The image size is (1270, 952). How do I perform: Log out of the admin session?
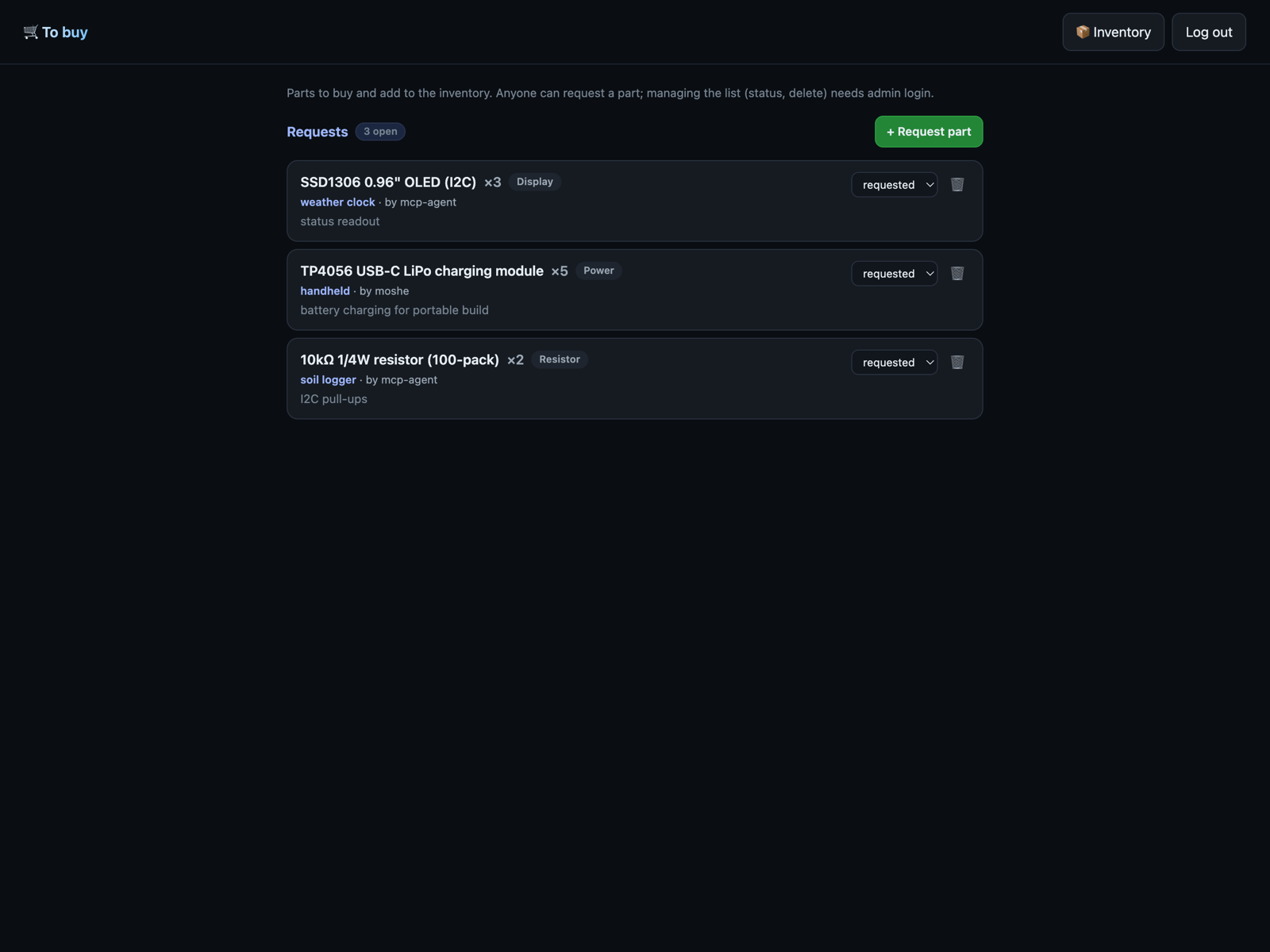[x=1208, y=32]
